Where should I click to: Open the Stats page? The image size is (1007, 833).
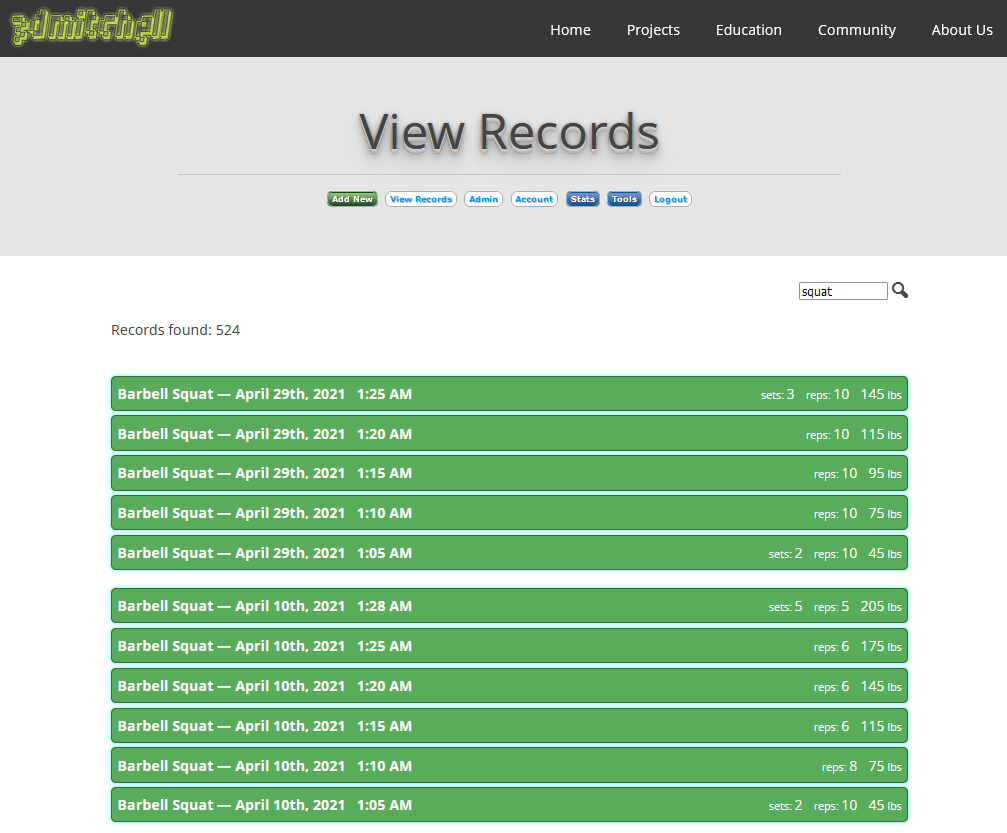(x=583, y=199)
